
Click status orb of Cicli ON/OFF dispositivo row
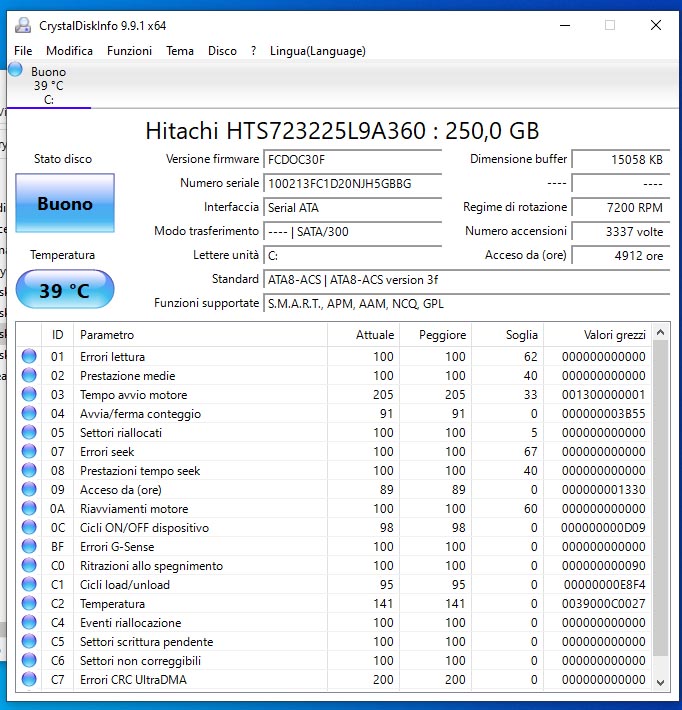(29, 528)
